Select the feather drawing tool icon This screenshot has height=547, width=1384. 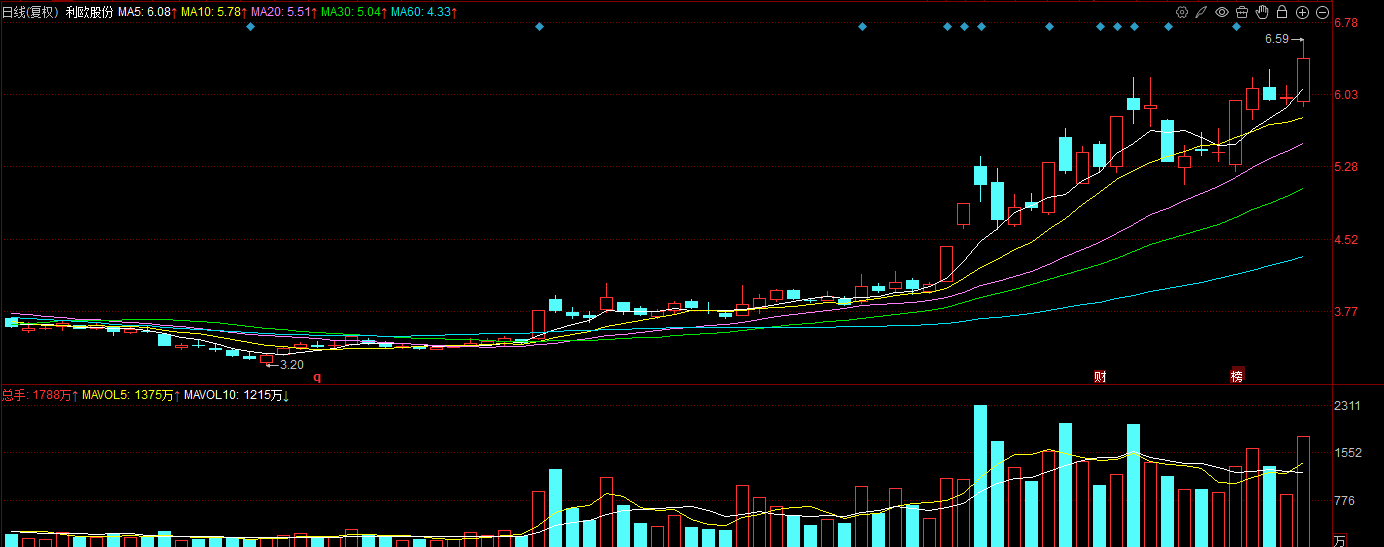[1201, 12]
